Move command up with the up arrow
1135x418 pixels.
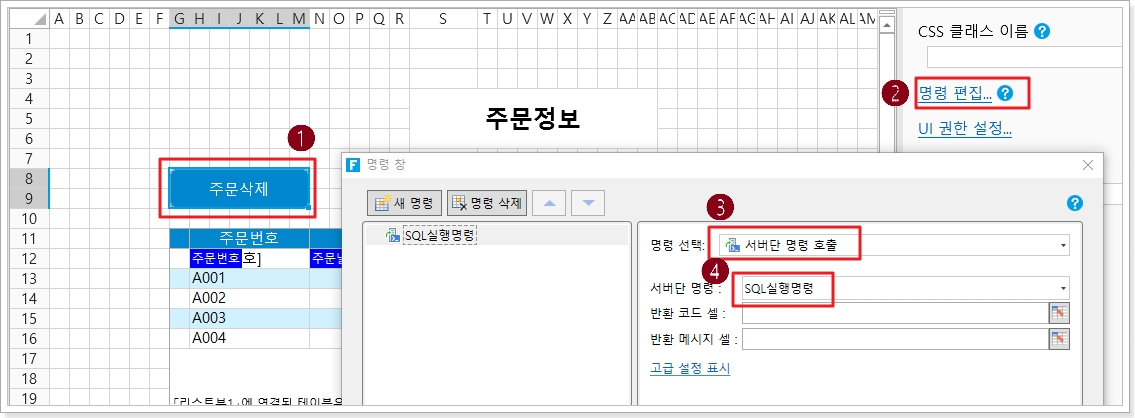549,203
